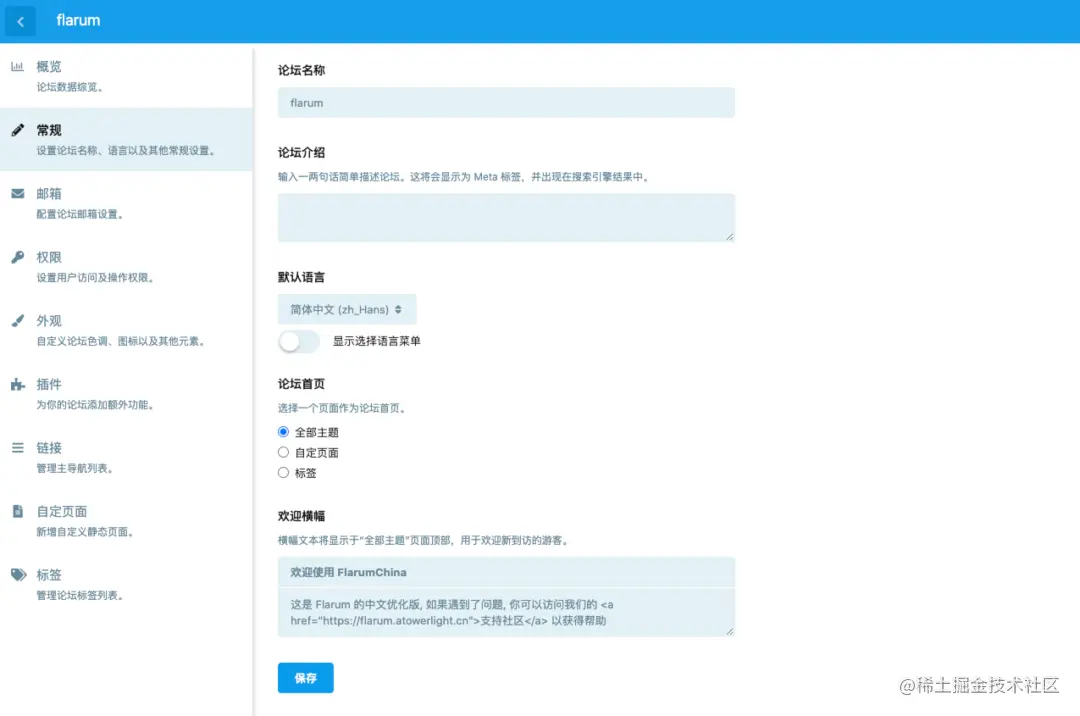Click the empty 论坛介绍 textarea
1080x716 pixels.
pos(506,218)
